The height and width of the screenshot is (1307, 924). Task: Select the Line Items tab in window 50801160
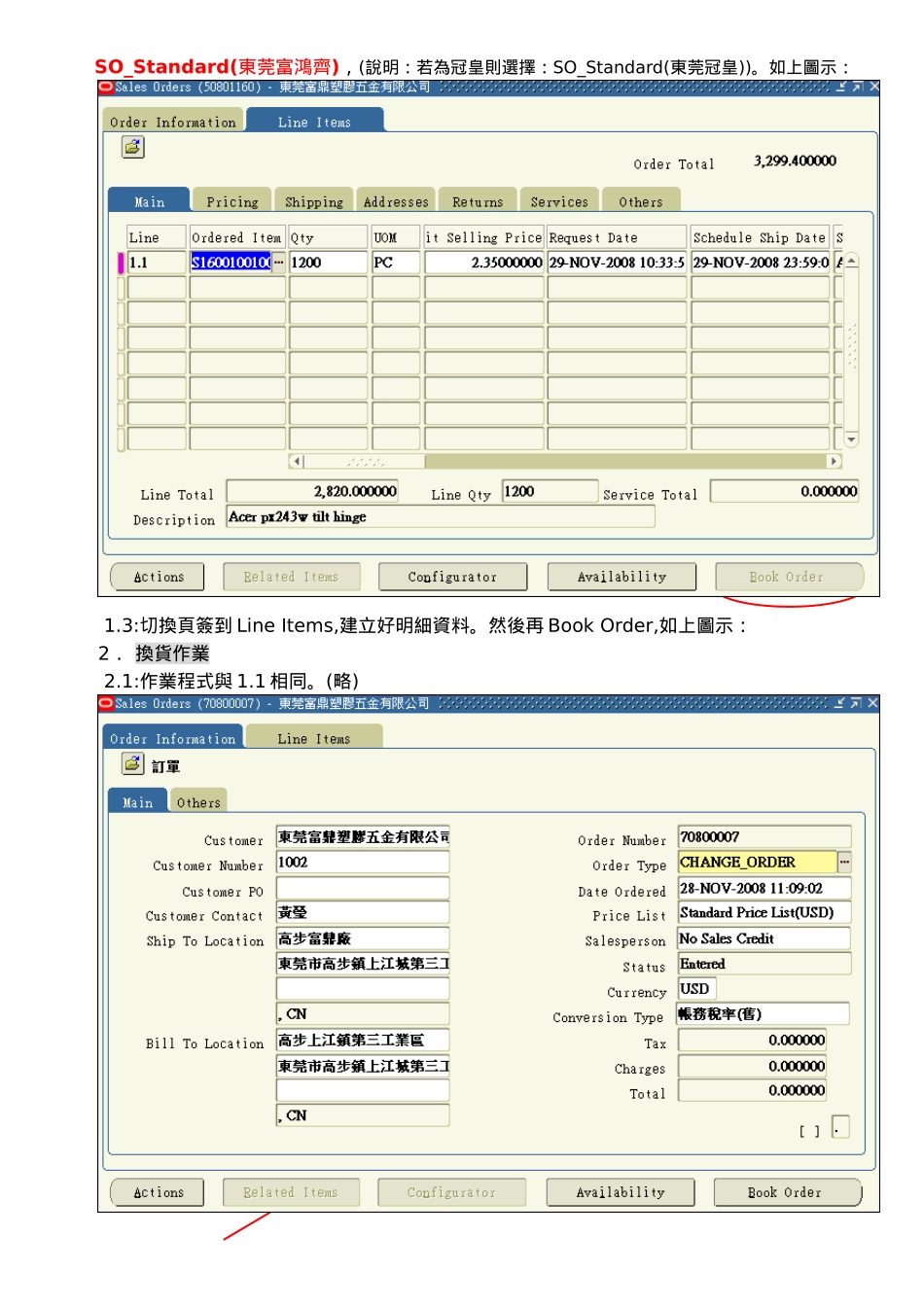point(314,123)
